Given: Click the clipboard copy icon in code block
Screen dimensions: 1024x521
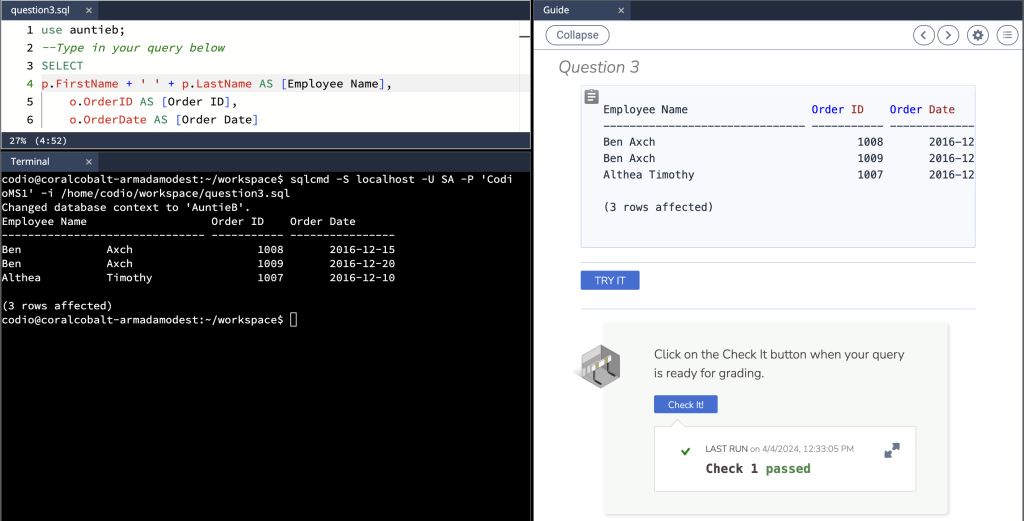Looking at the screenshot, I should [x=592, y=97].
